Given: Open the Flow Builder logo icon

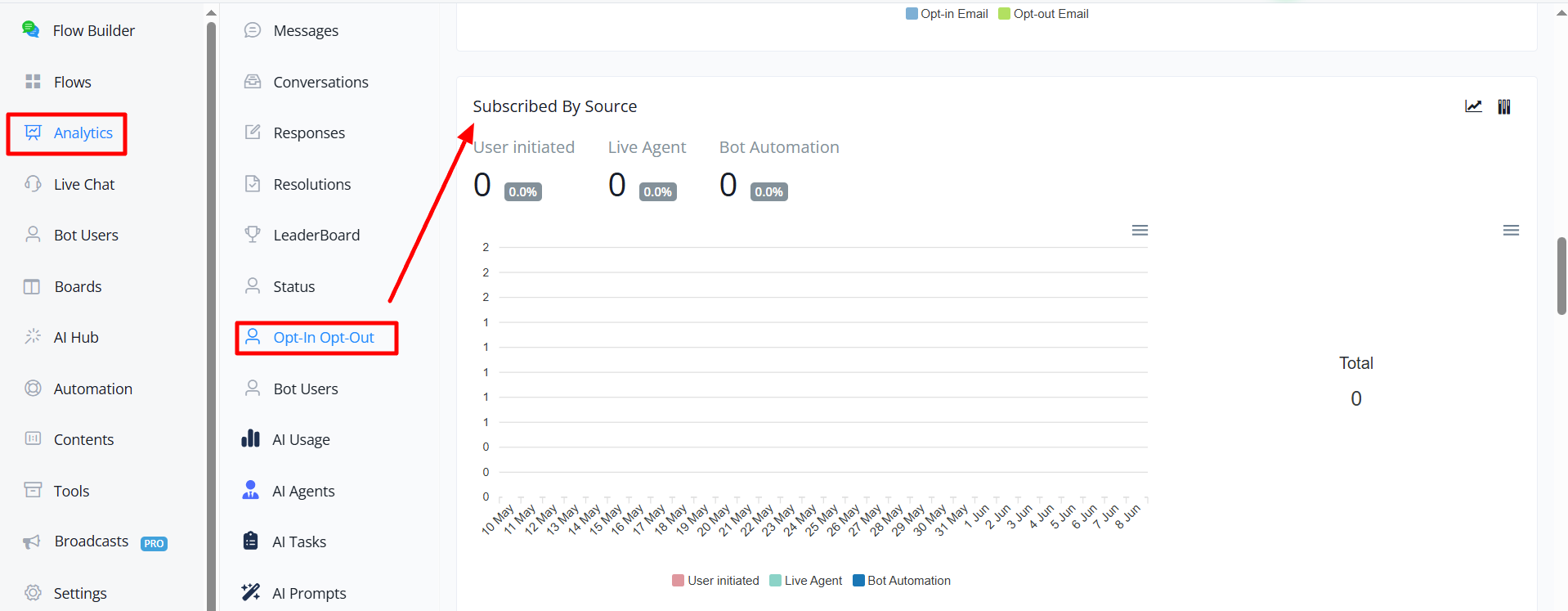Looking at the screenshot, I should (31, 29).
